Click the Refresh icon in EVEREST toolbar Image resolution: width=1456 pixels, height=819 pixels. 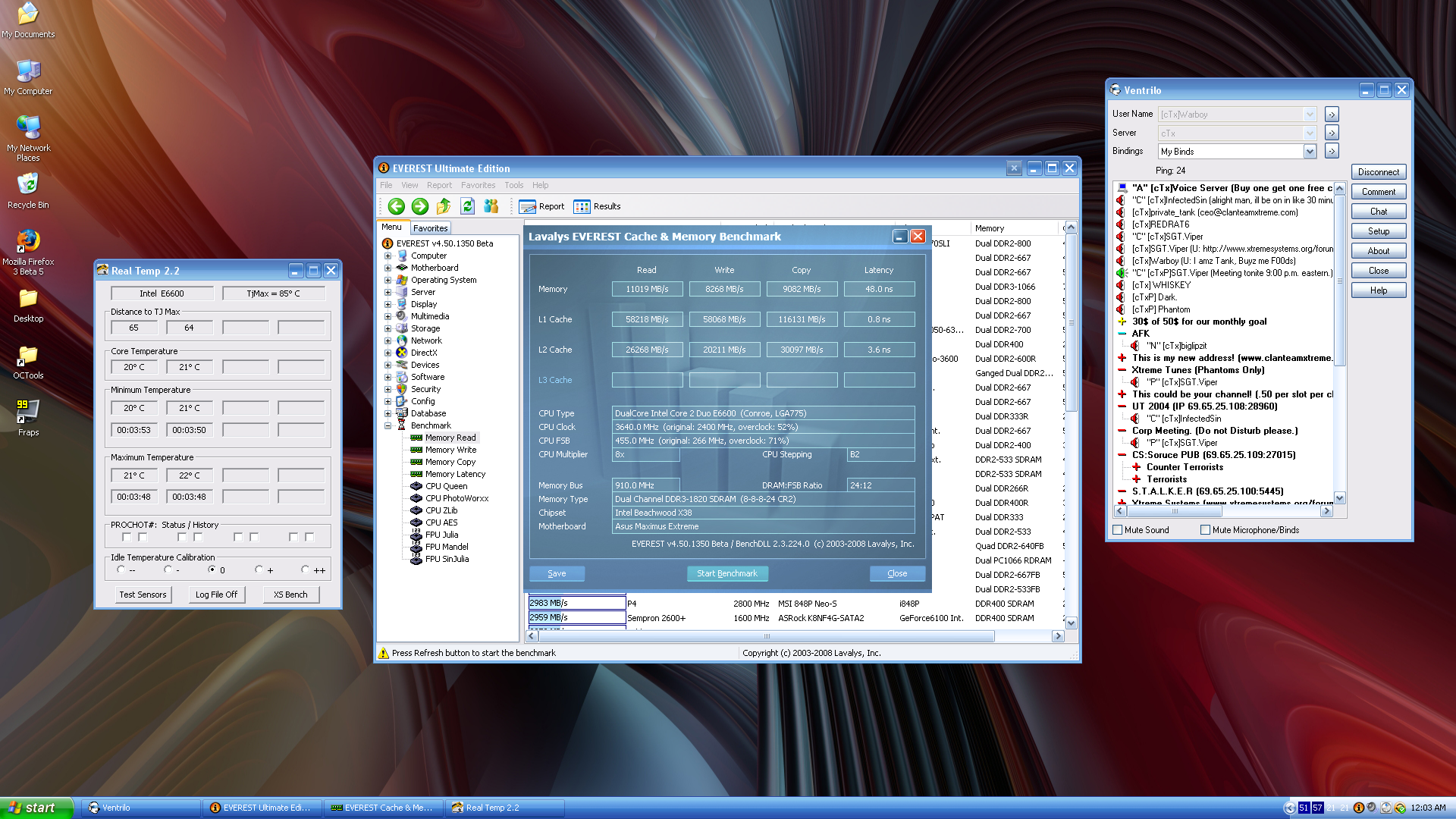coord(468,206)
